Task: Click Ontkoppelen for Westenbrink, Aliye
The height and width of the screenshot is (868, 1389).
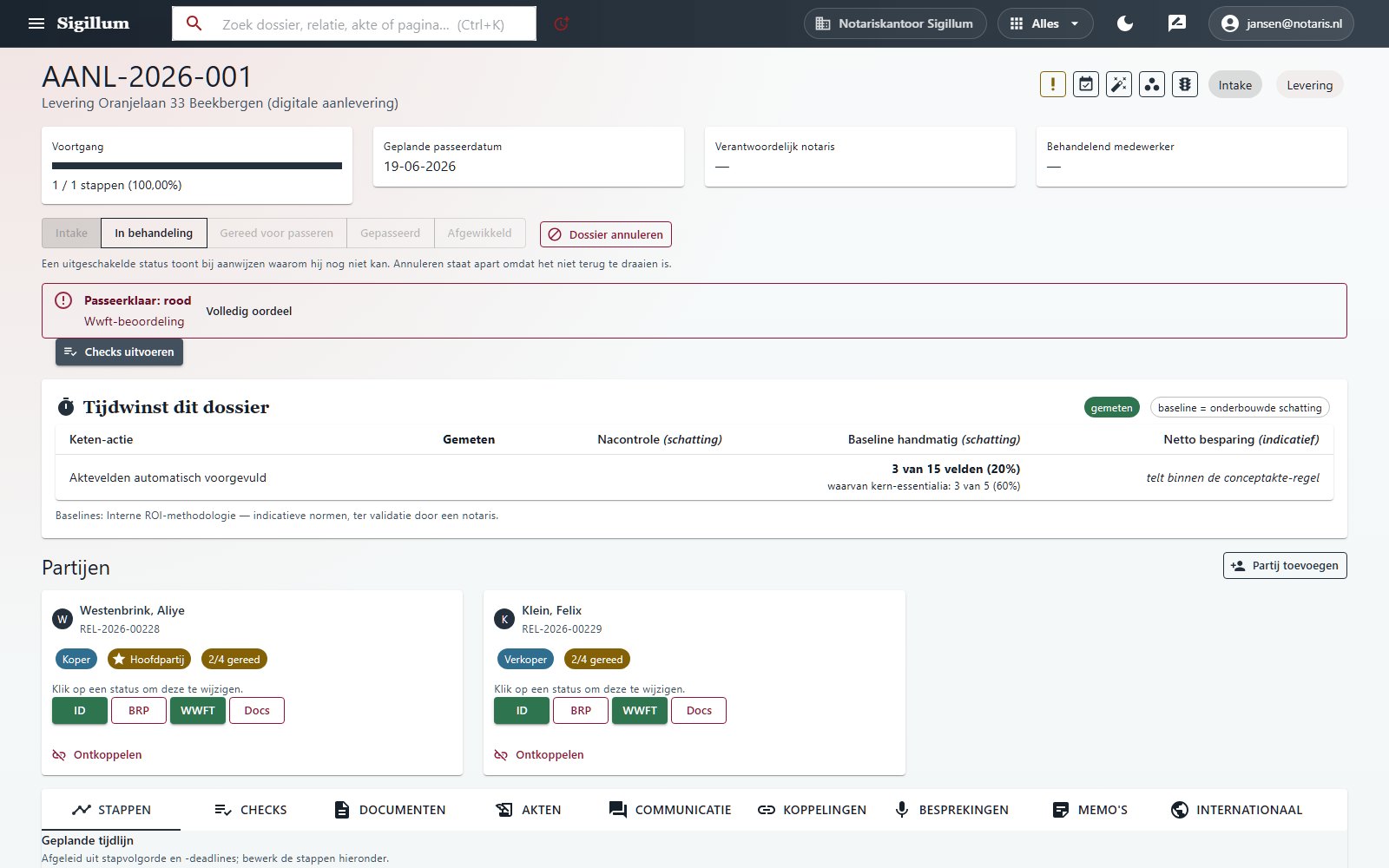Action: (x=97, y=755)
